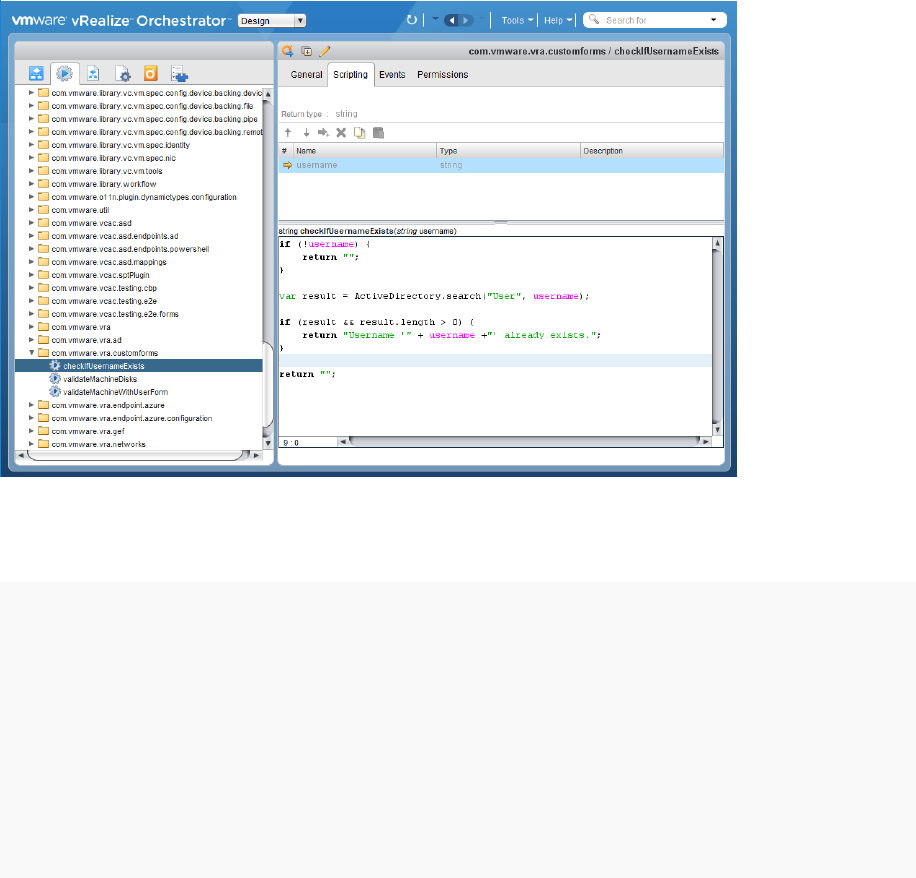This screenshot has height=878, width=916.
Task: Click the pencil edit icon above the tabs
Action: (x=324, y=51)
